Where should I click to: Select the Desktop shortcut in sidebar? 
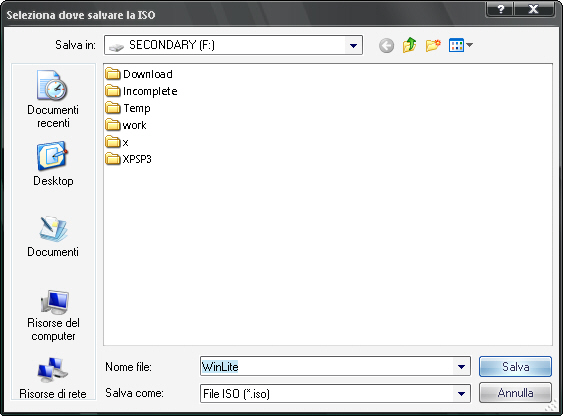53,164
